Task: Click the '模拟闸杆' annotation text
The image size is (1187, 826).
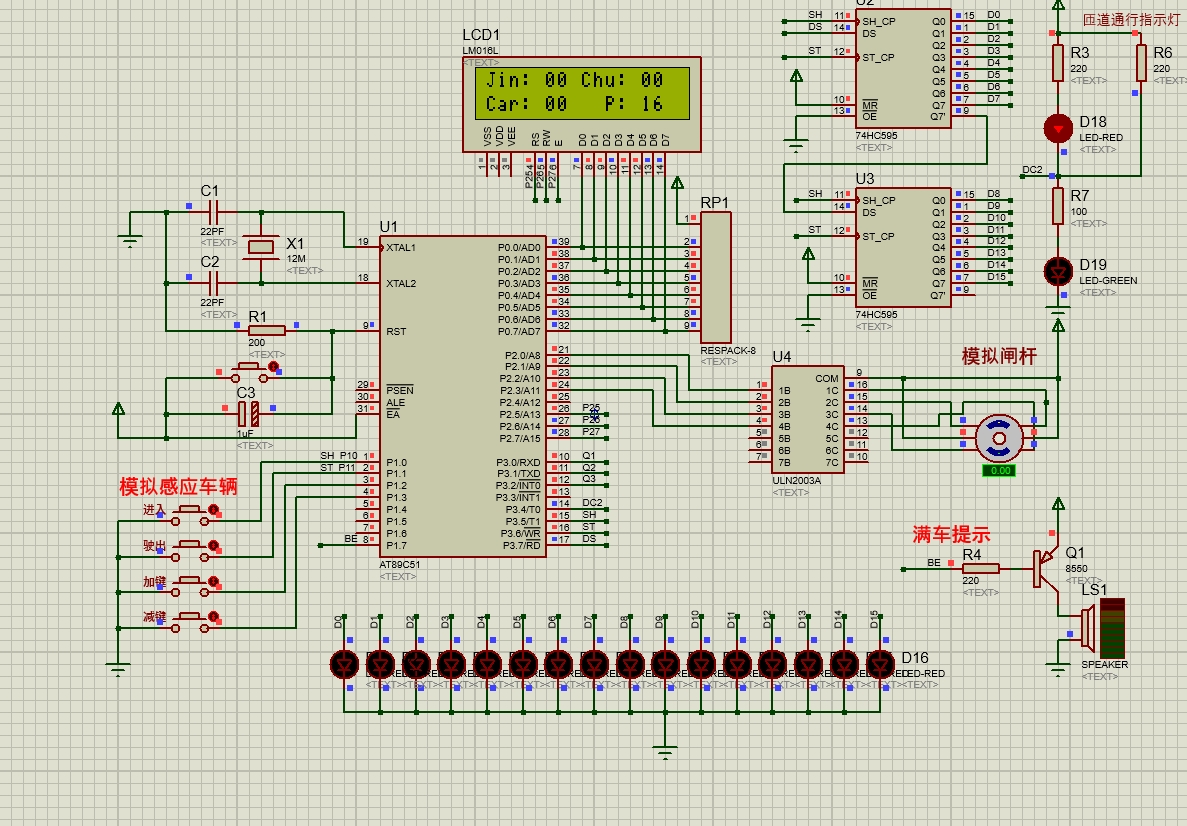Action: pos(999,356)
